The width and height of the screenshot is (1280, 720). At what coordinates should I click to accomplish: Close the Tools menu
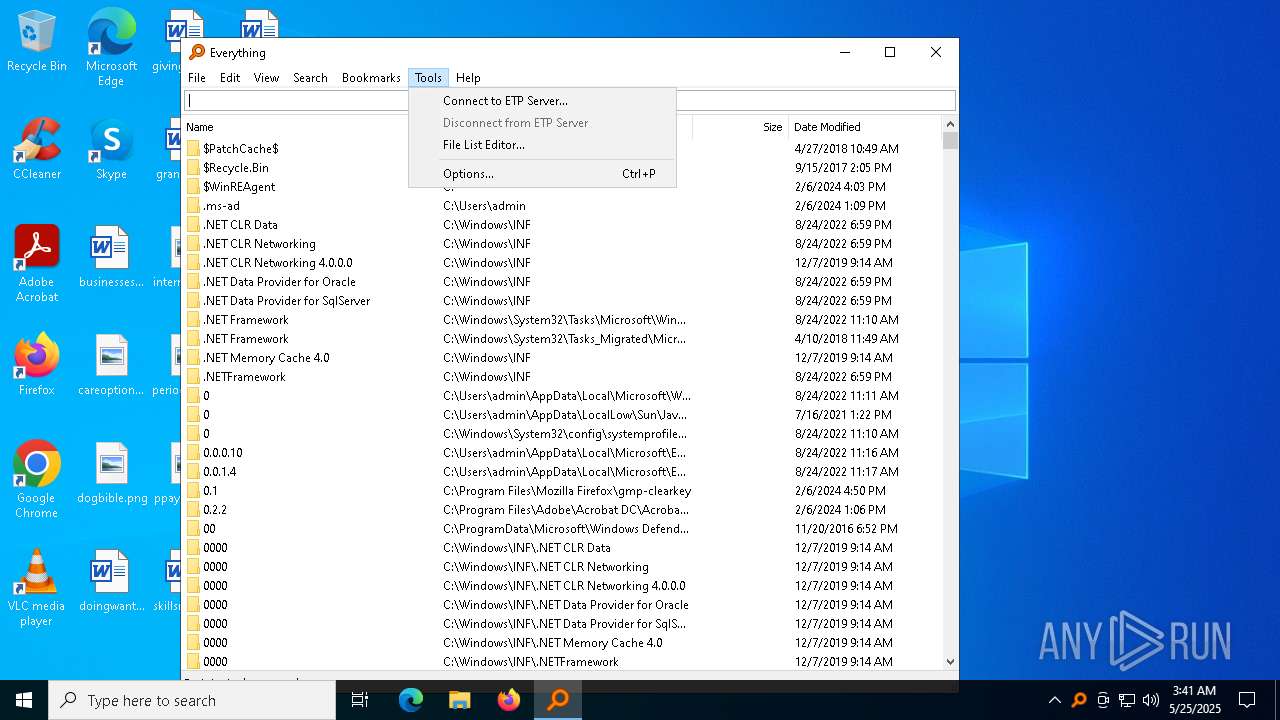tap(428, 78)
